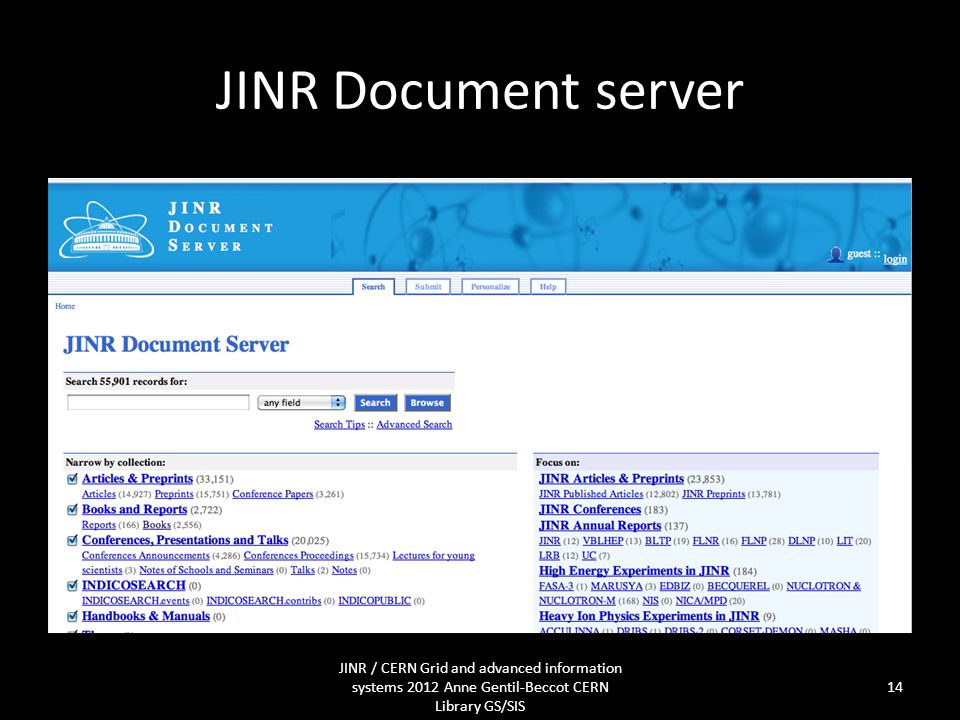
Task: Open the Preprints sub-collection
Action: 174,494
